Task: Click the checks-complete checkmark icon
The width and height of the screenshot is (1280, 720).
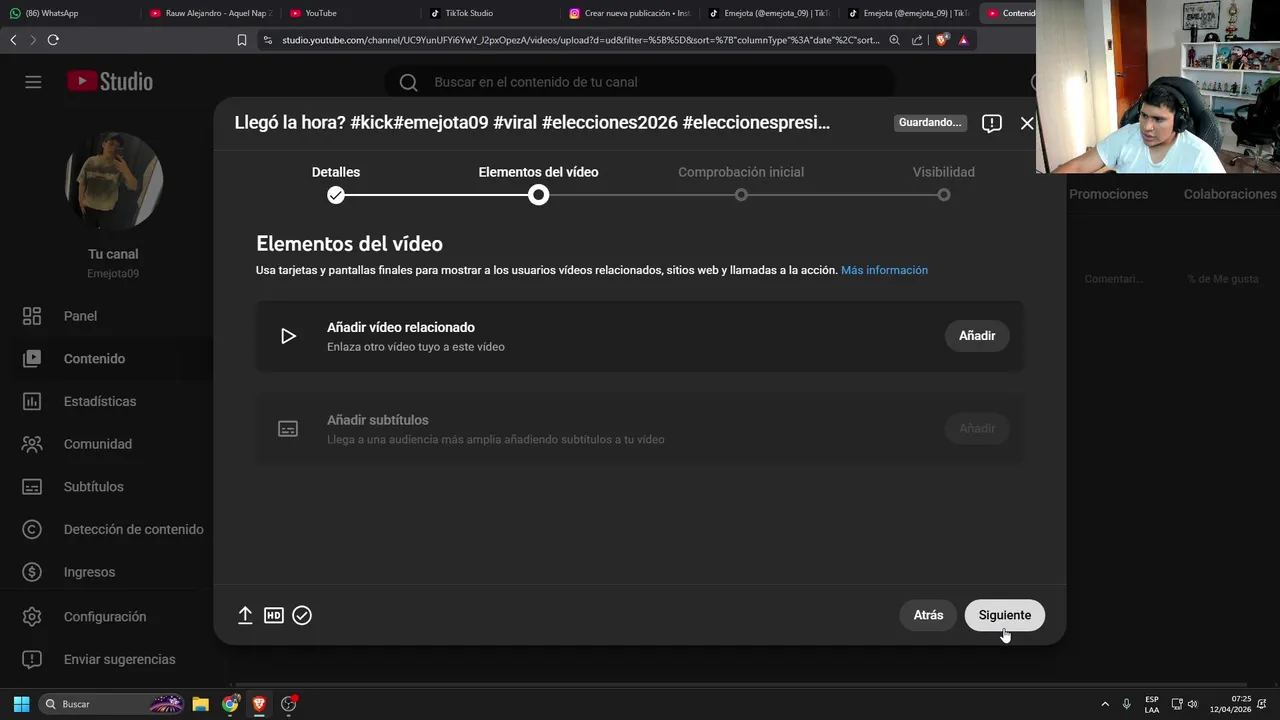Action: [302, 615]
